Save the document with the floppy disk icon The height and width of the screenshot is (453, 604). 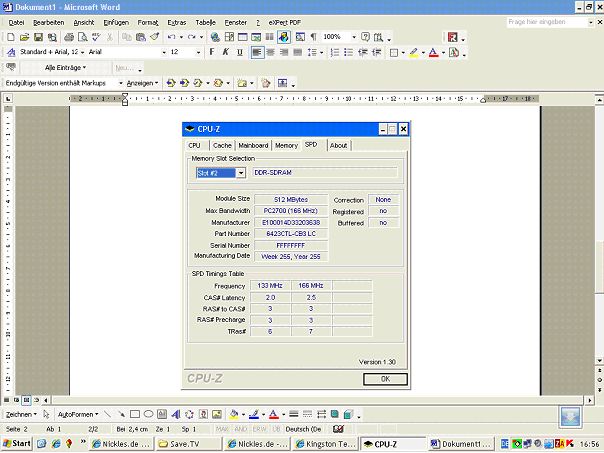click(38, 37)
